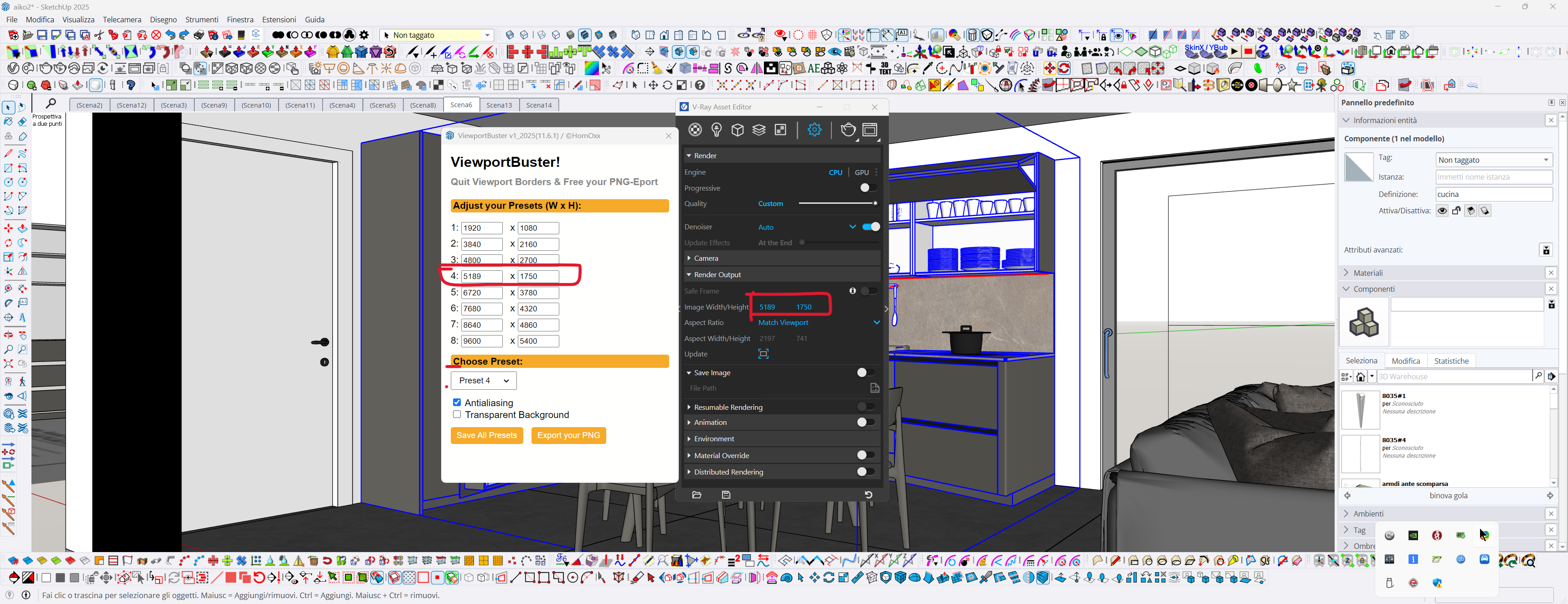
Task: Click the File Path page icon under Save Image
Action: pos(875,388)
